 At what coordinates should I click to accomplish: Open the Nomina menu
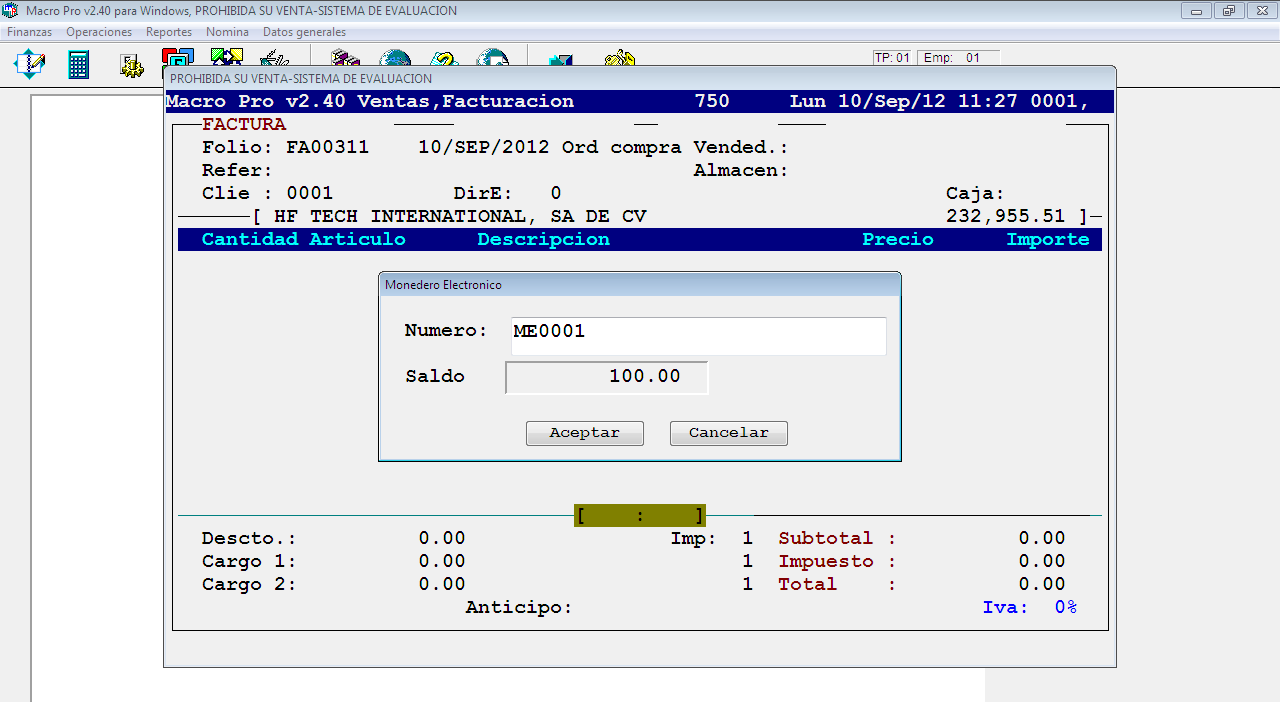pos(227,32)
